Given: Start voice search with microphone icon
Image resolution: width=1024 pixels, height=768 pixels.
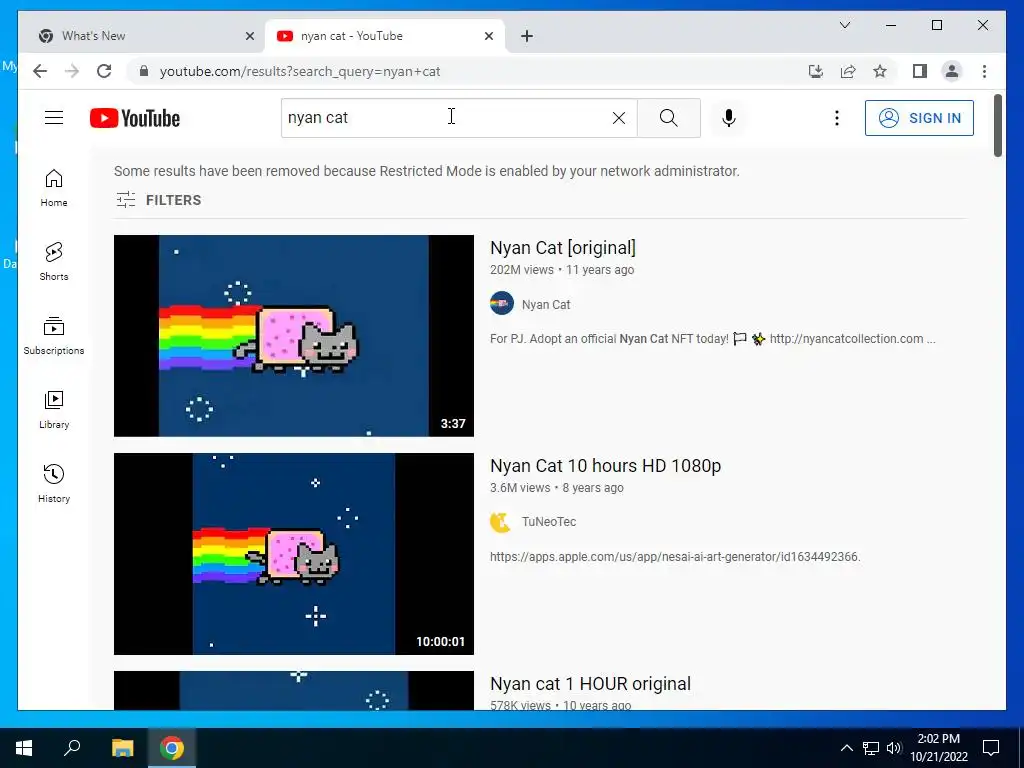Looking at the screenshot, I should tap(729, 118).
